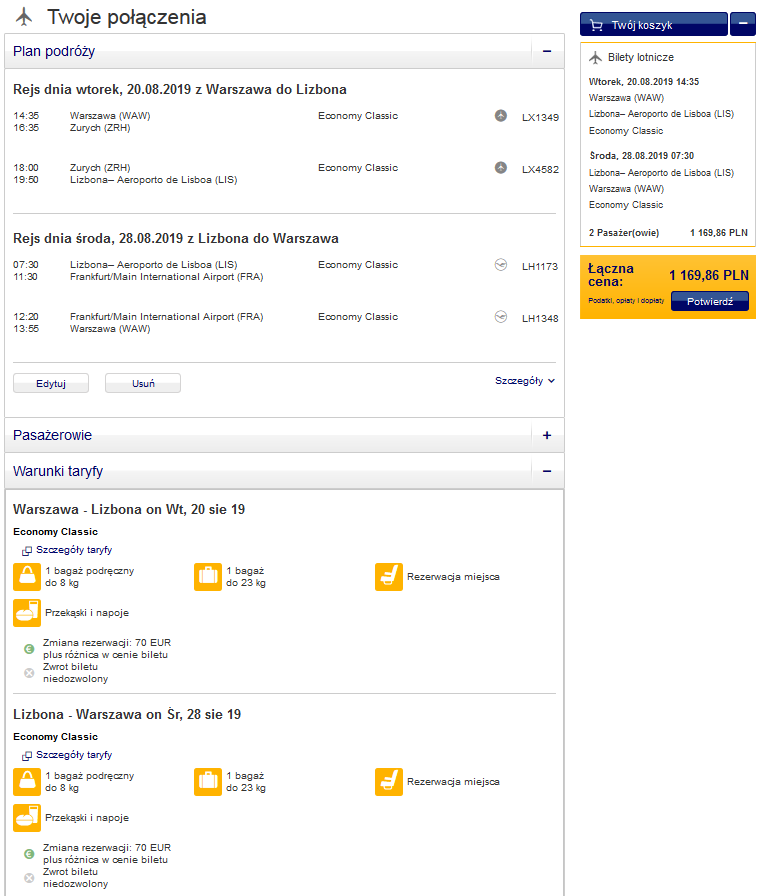
Task: Click the Swiss airline icon beside LX4582
Action: [500, 168]
